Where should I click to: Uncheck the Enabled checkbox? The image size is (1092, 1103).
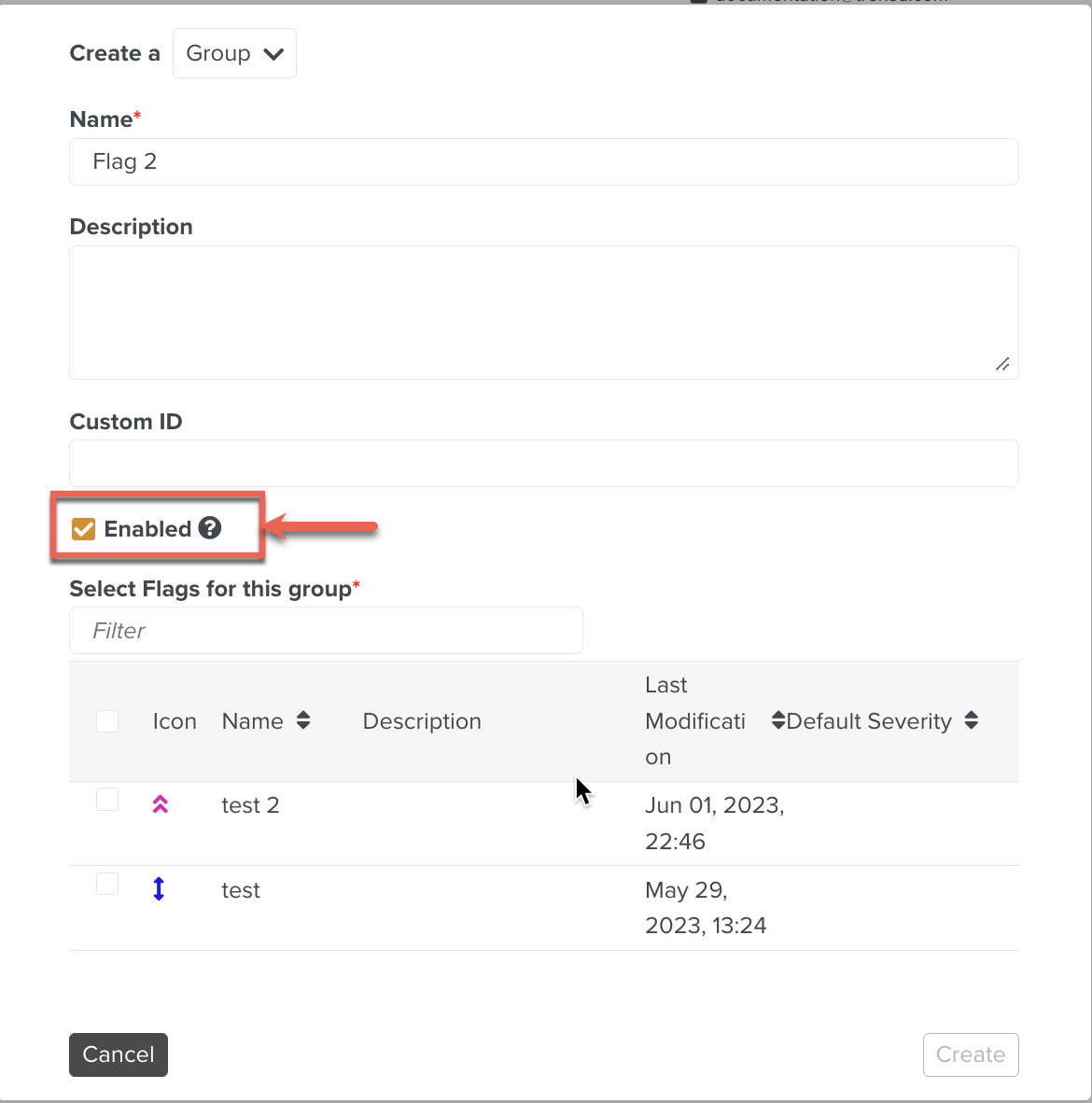point(84,529)
